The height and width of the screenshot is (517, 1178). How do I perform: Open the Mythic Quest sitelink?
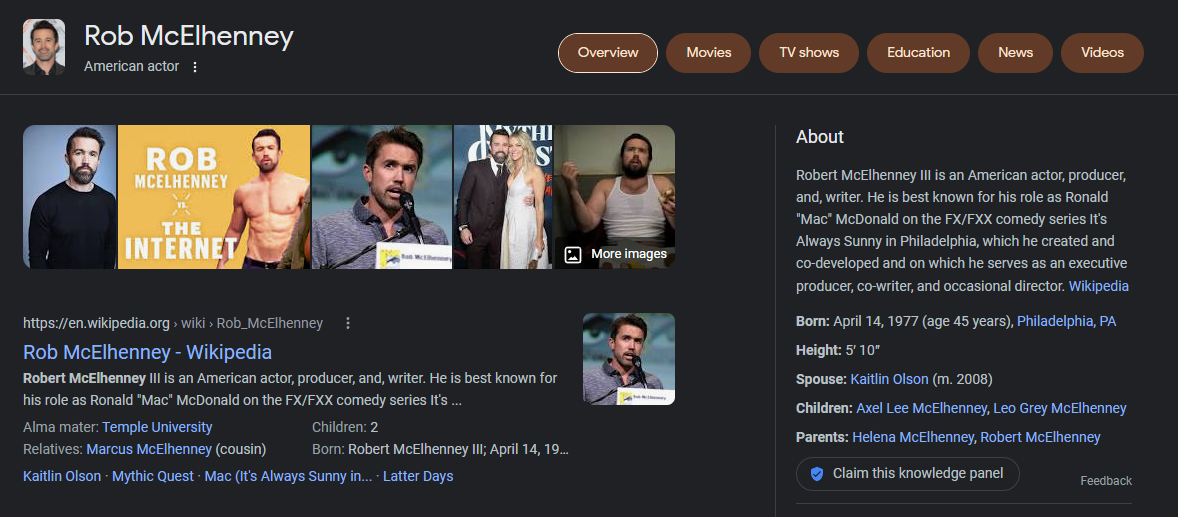(x=154, y=476)
